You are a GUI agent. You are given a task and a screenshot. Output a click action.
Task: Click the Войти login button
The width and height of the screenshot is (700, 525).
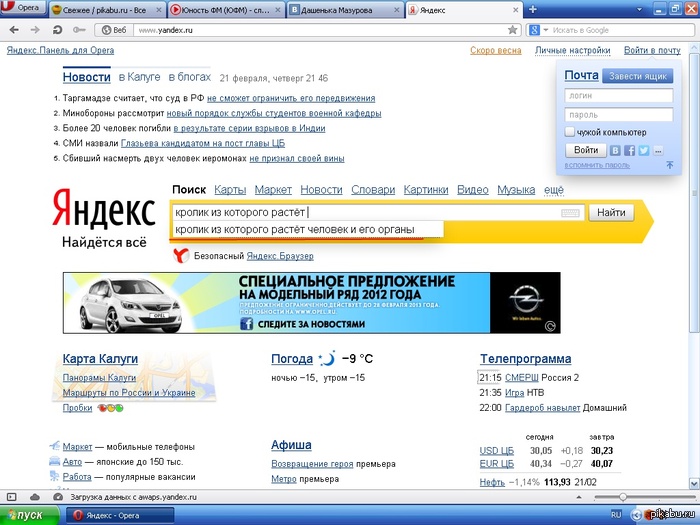point(586,150)
